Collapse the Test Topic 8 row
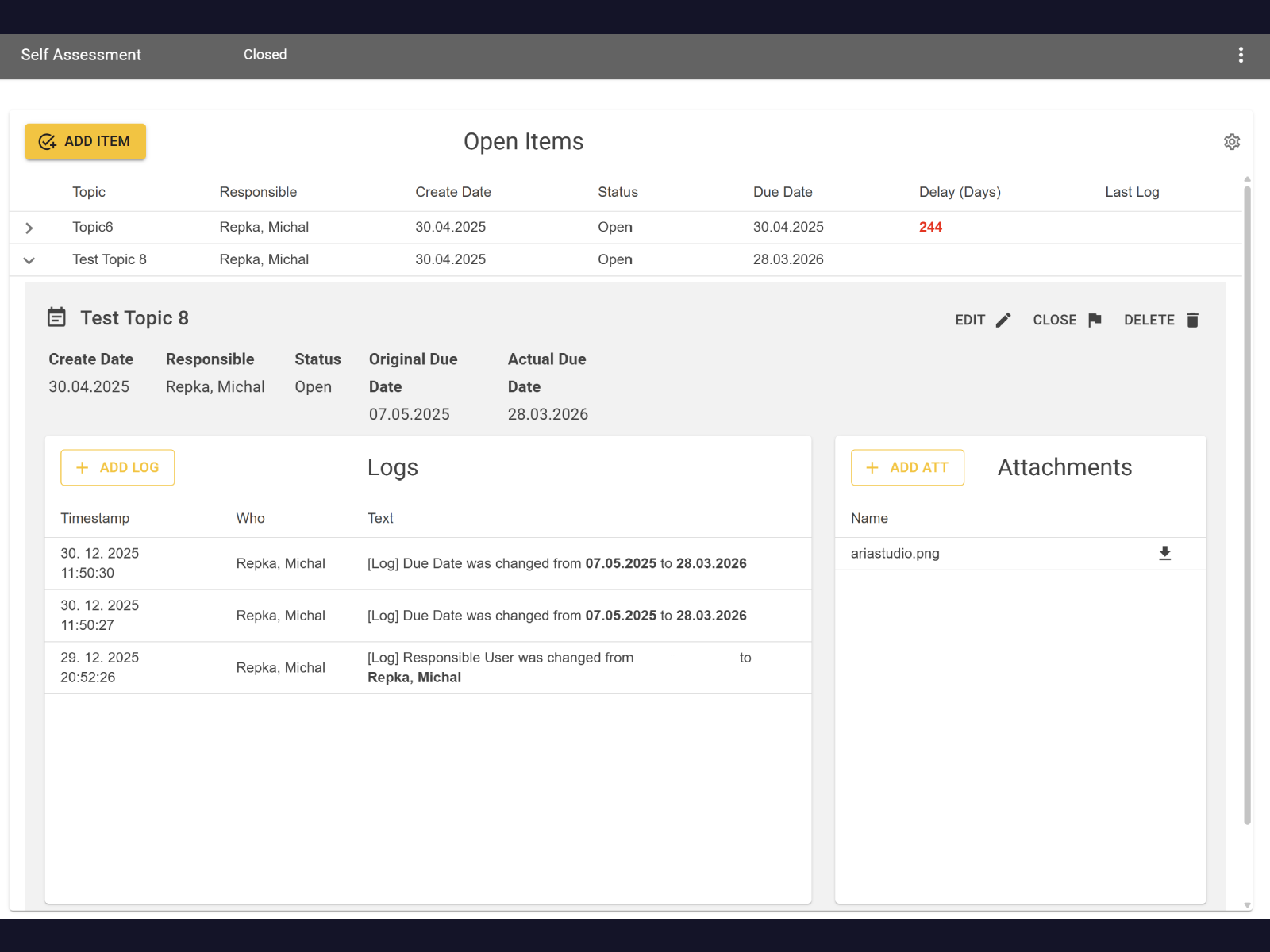The height and width of the screenshot is (952, 1270). coord(29,259)
